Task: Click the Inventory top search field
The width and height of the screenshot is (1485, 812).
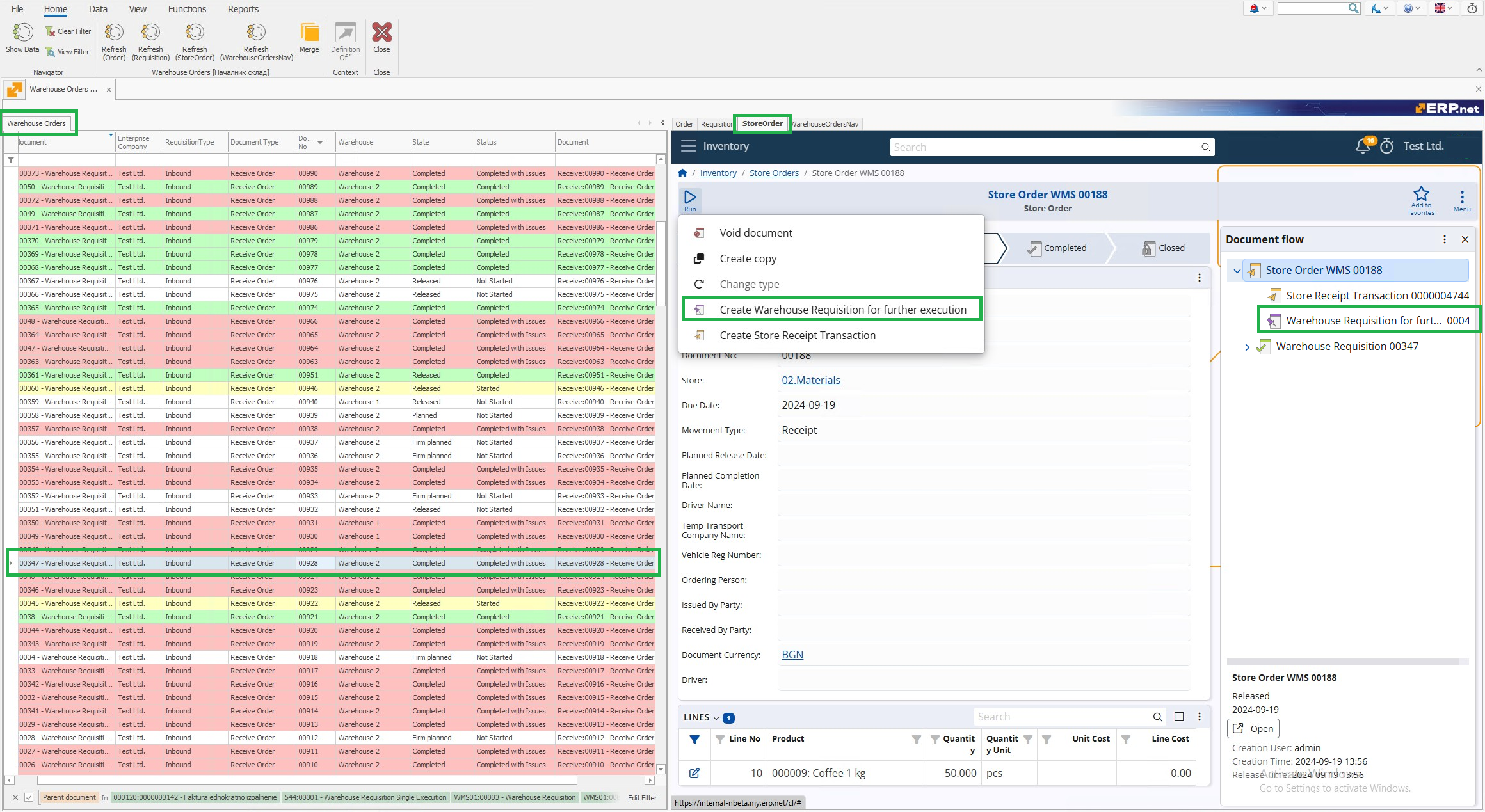Action: pyautogui.click(x=1052, y=147)
